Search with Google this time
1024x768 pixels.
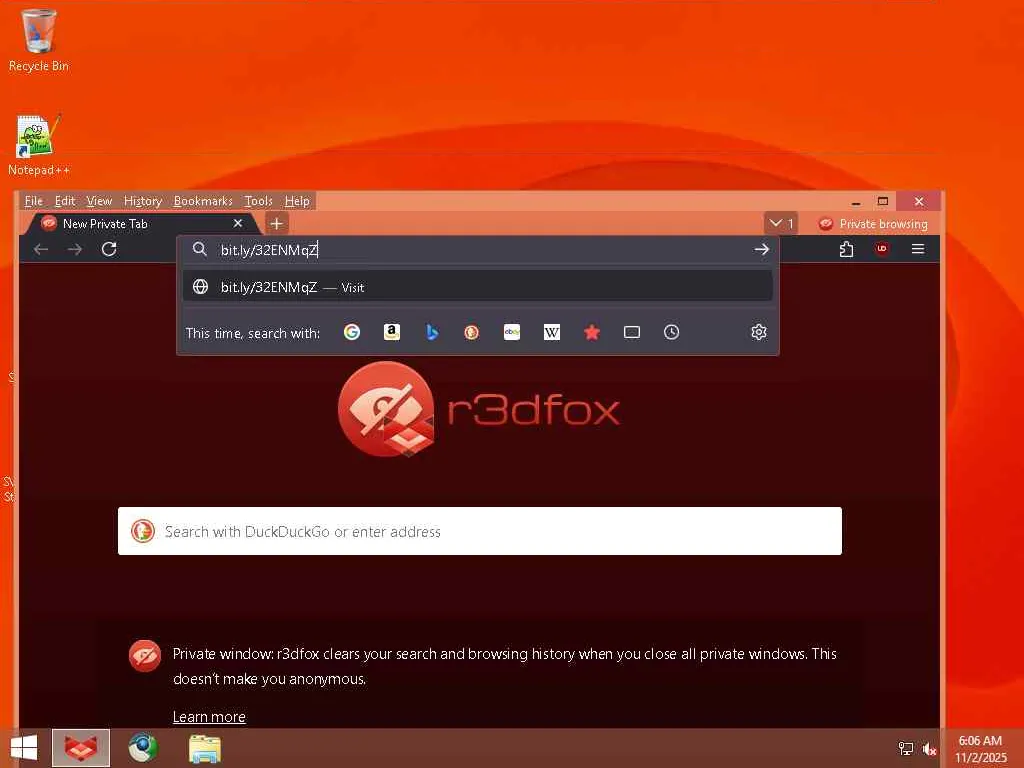352,332
